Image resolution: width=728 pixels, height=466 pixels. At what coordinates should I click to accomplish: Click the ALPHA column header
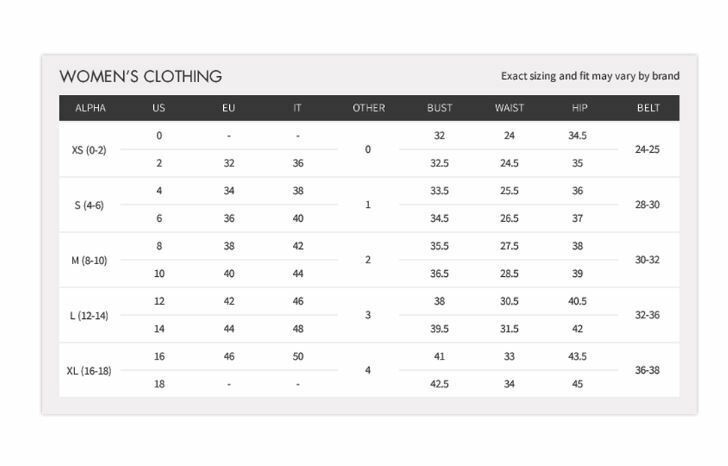(x=90, y=108)
